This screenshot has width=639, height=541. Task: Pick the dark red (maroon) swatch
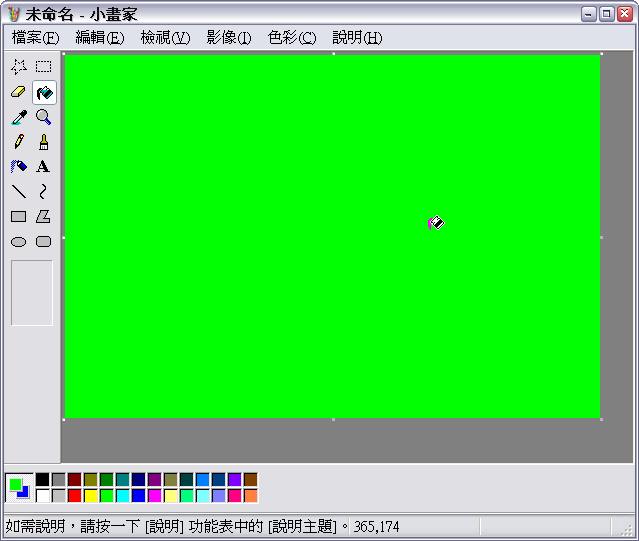click(x=75, y=479)
